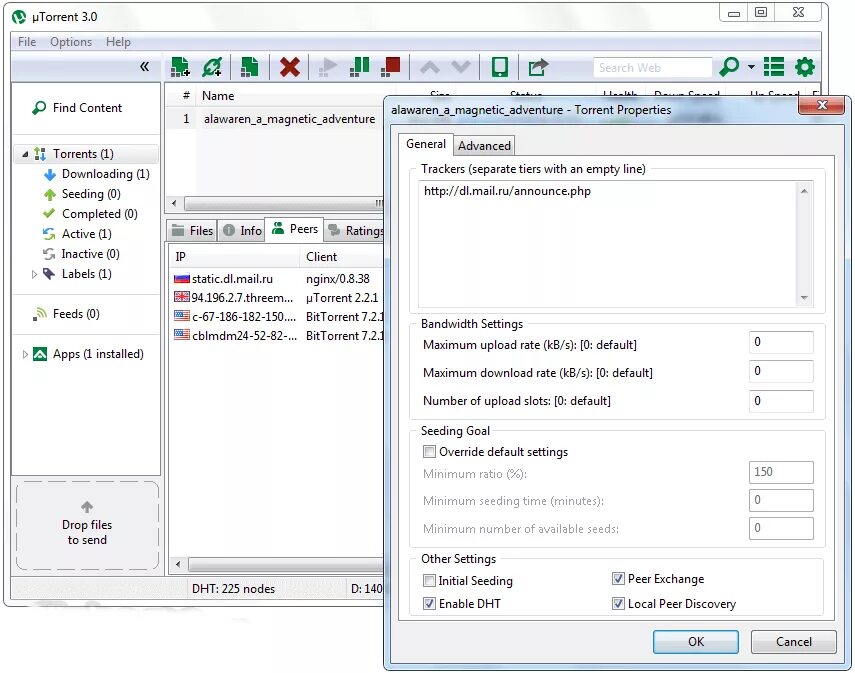Open the search provider dropdown arrow
Image resolution: width=855 pixels, height=673 pixels.
click(751, 67)
